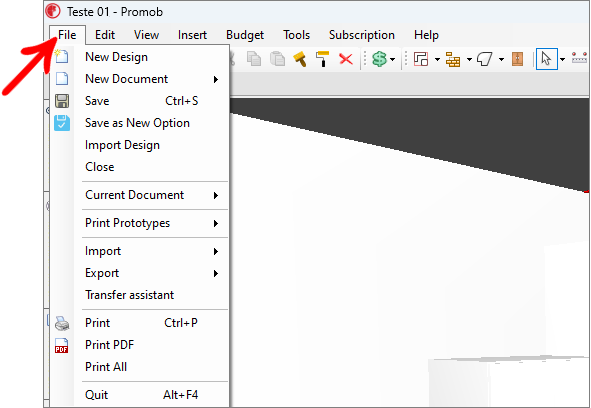The width and height of the screenshot is (591, 408).
Task: Click the red X delete icon
Action: [x=346, y=59]
